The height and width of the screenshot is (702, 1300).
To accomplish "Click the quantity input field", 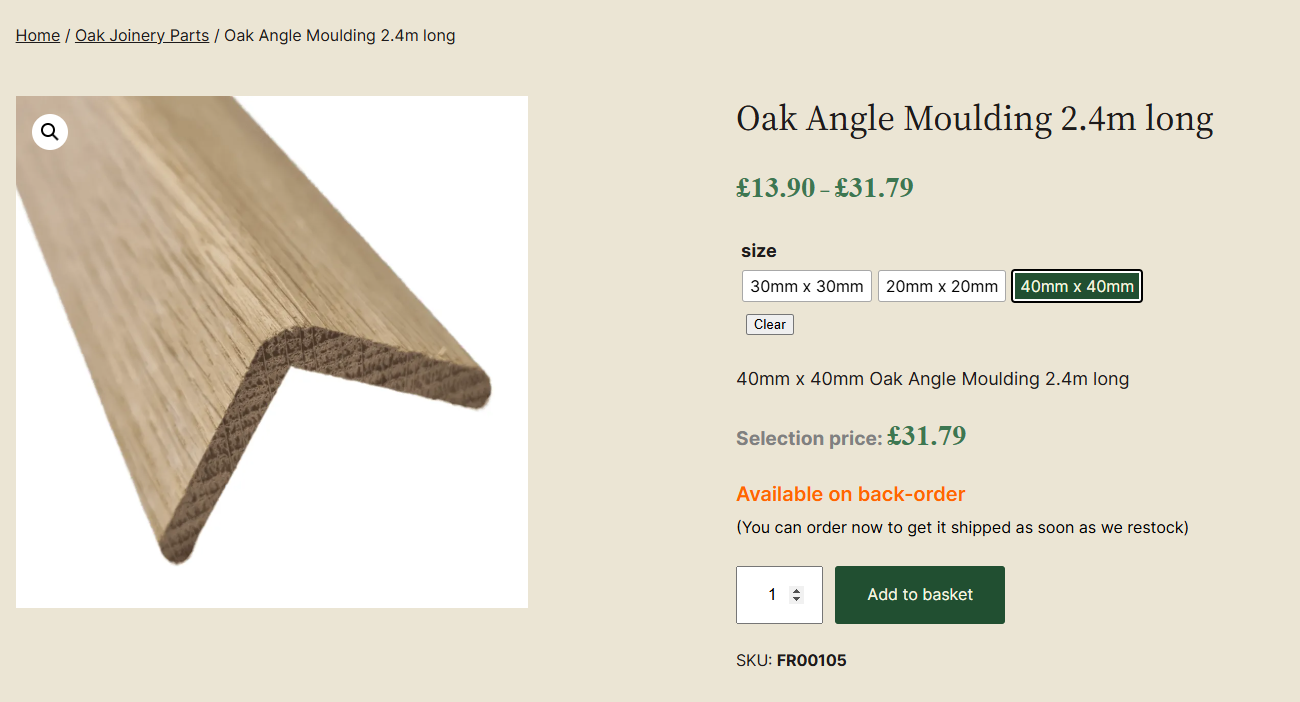I will [x=765, y=595].
